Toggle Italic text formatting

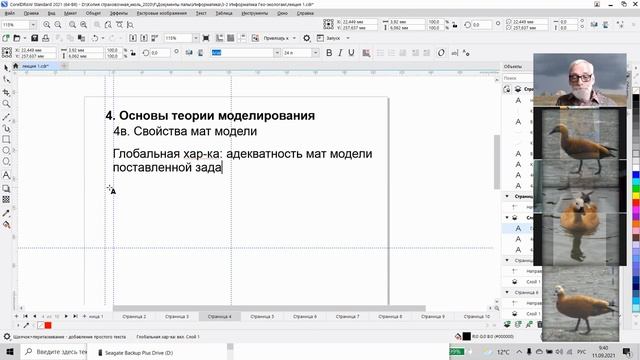[x=340, y=53]
